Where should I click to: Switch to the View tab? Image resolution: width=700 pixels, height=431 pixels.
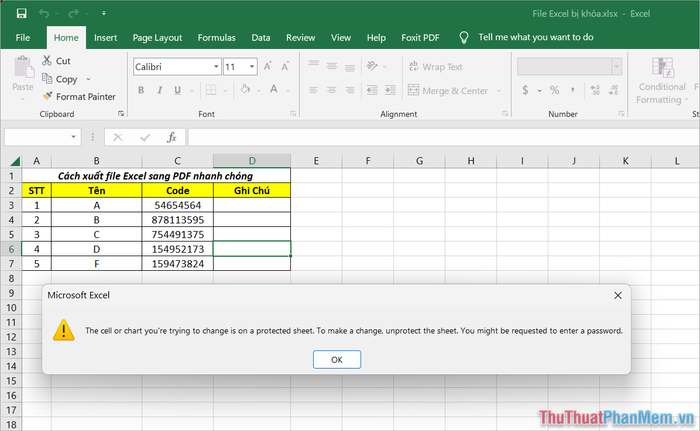click(341, 38)
